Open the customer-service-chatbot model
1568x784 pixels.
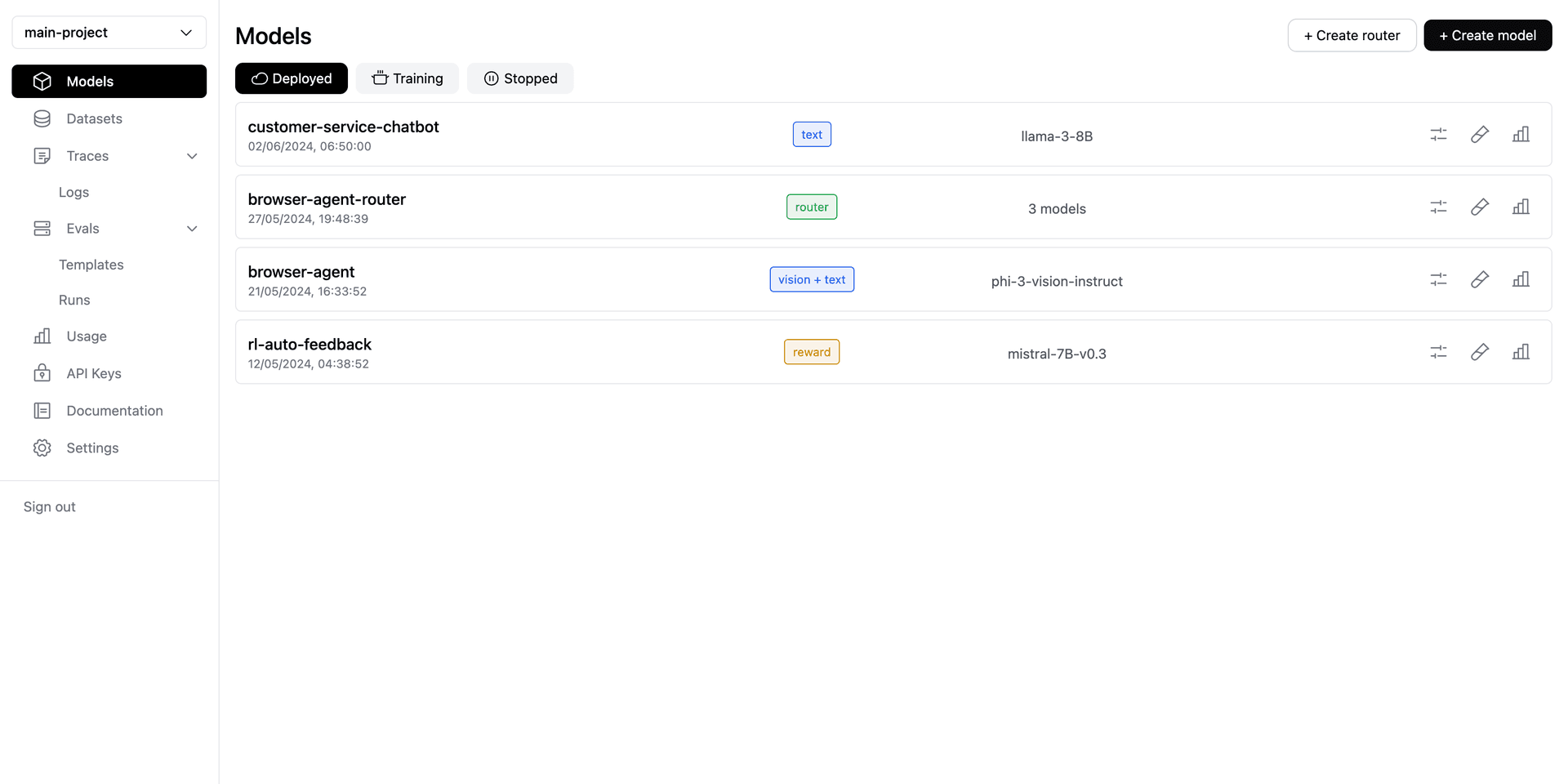coord(343,127)
